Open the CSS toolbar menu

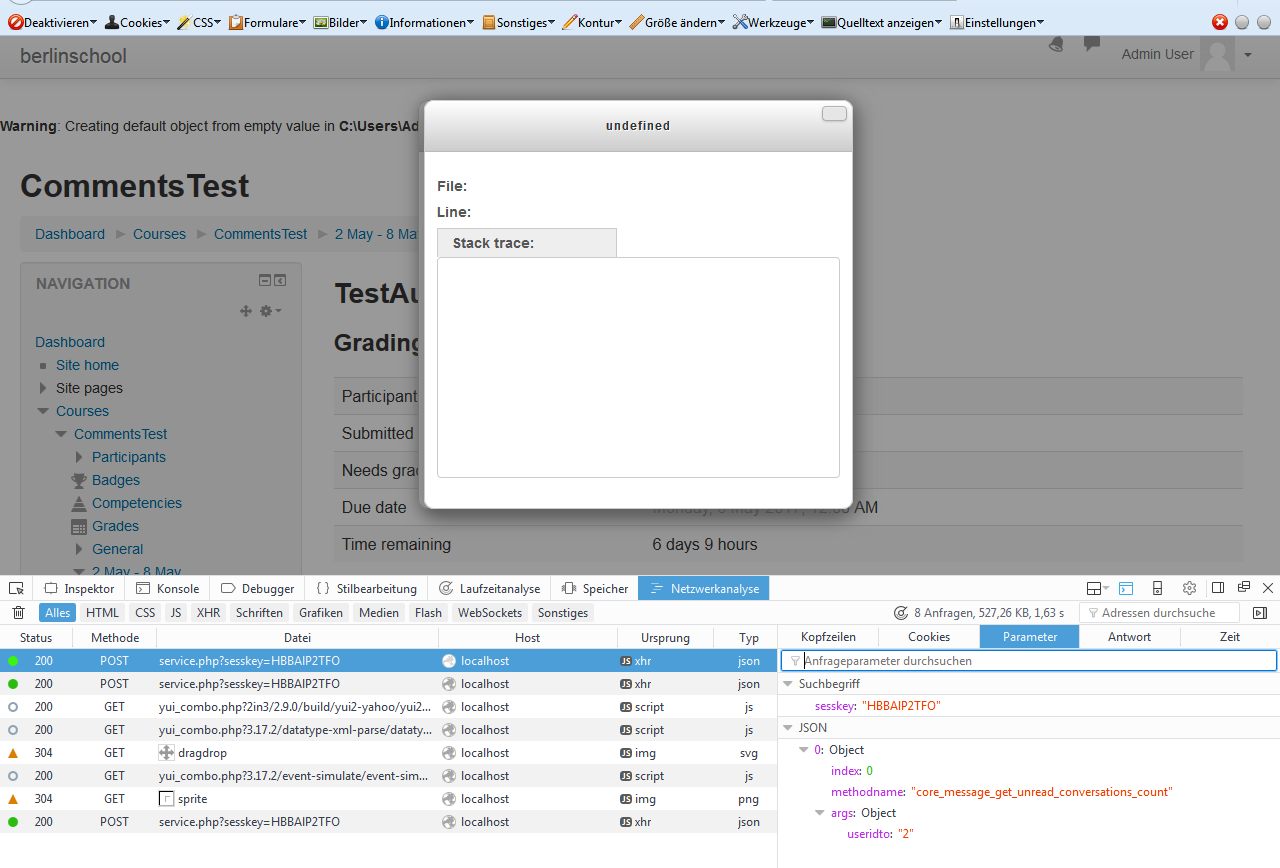coord(200,22)
